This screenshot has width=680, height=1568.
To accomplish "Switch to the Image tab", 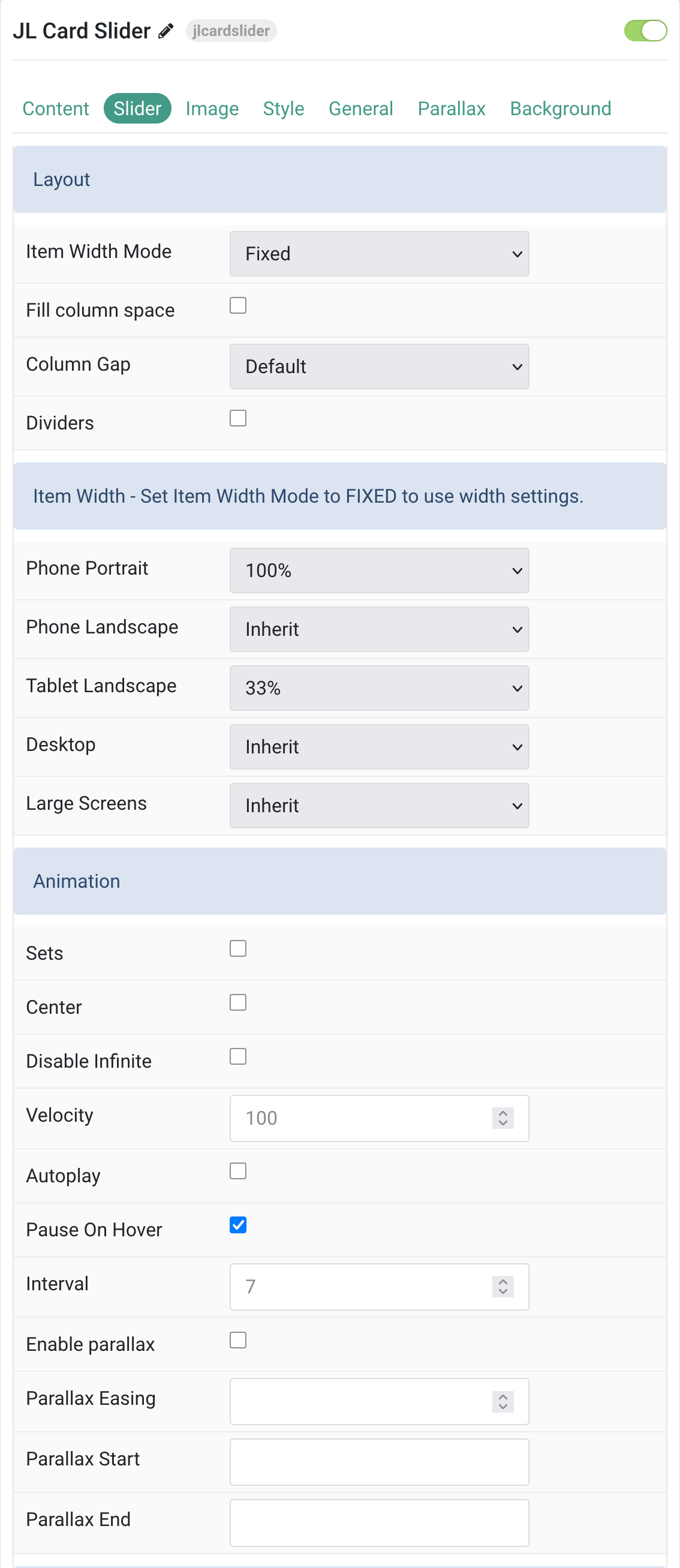I will (212, 109).
